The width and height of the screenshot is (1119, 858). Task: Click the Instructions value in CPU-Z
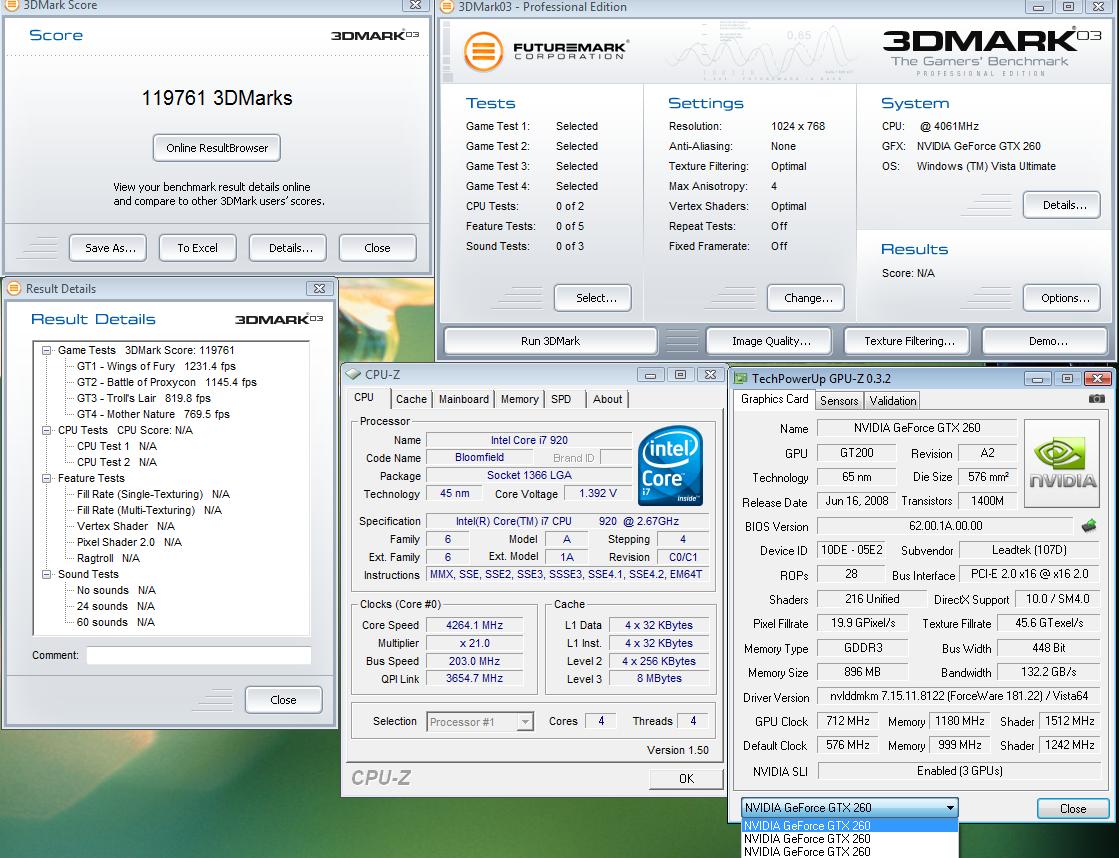tap(567, 575)
